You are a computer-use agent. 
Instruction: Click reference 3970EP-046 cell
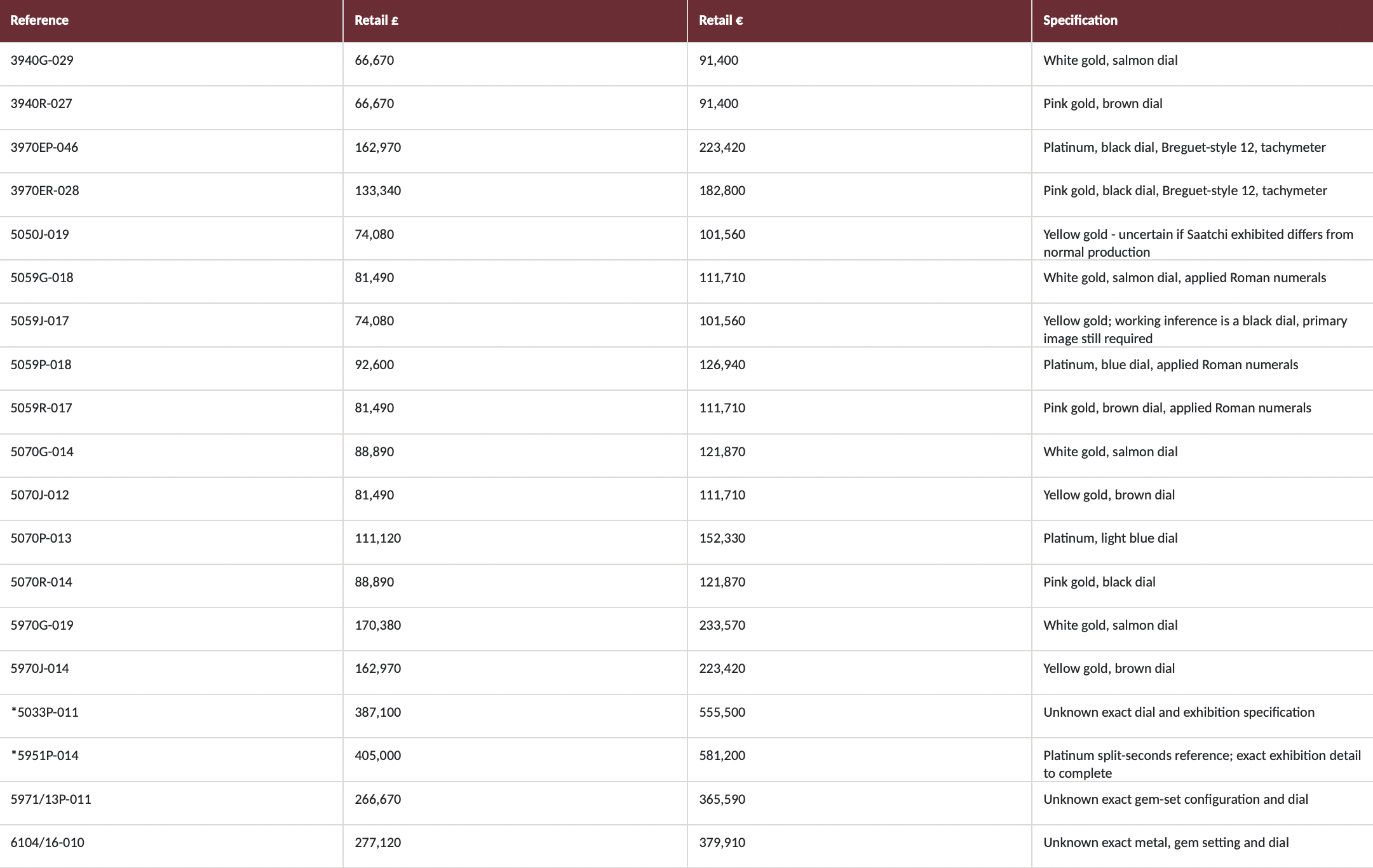pos(171,151)
